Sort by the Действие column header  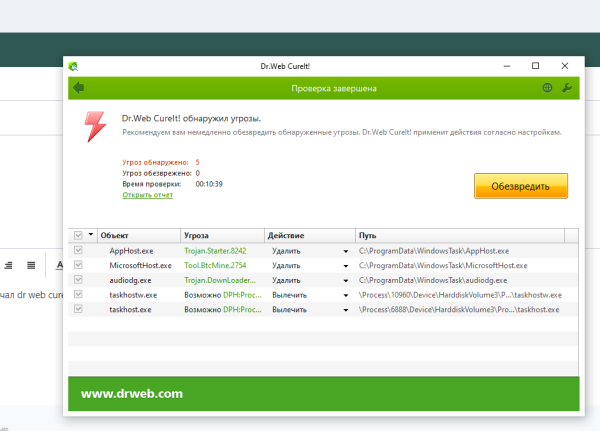[310, 235]
